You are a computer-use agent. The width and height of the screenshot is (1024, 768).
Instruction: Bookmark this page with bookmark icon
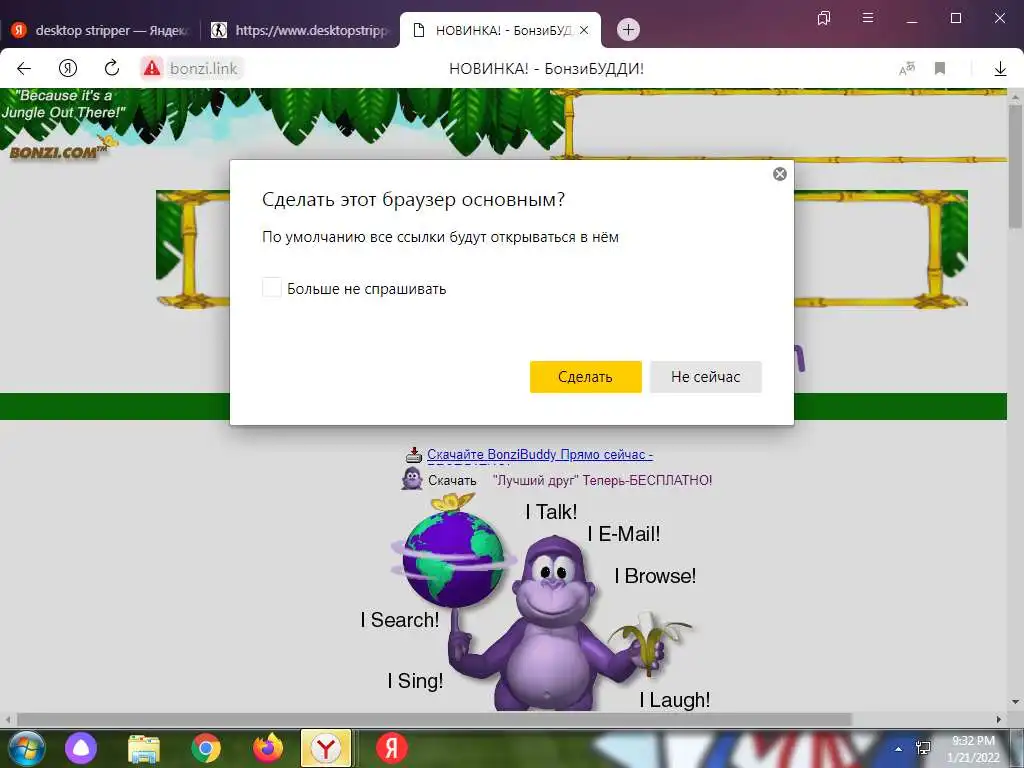click(x=940, y=68)
